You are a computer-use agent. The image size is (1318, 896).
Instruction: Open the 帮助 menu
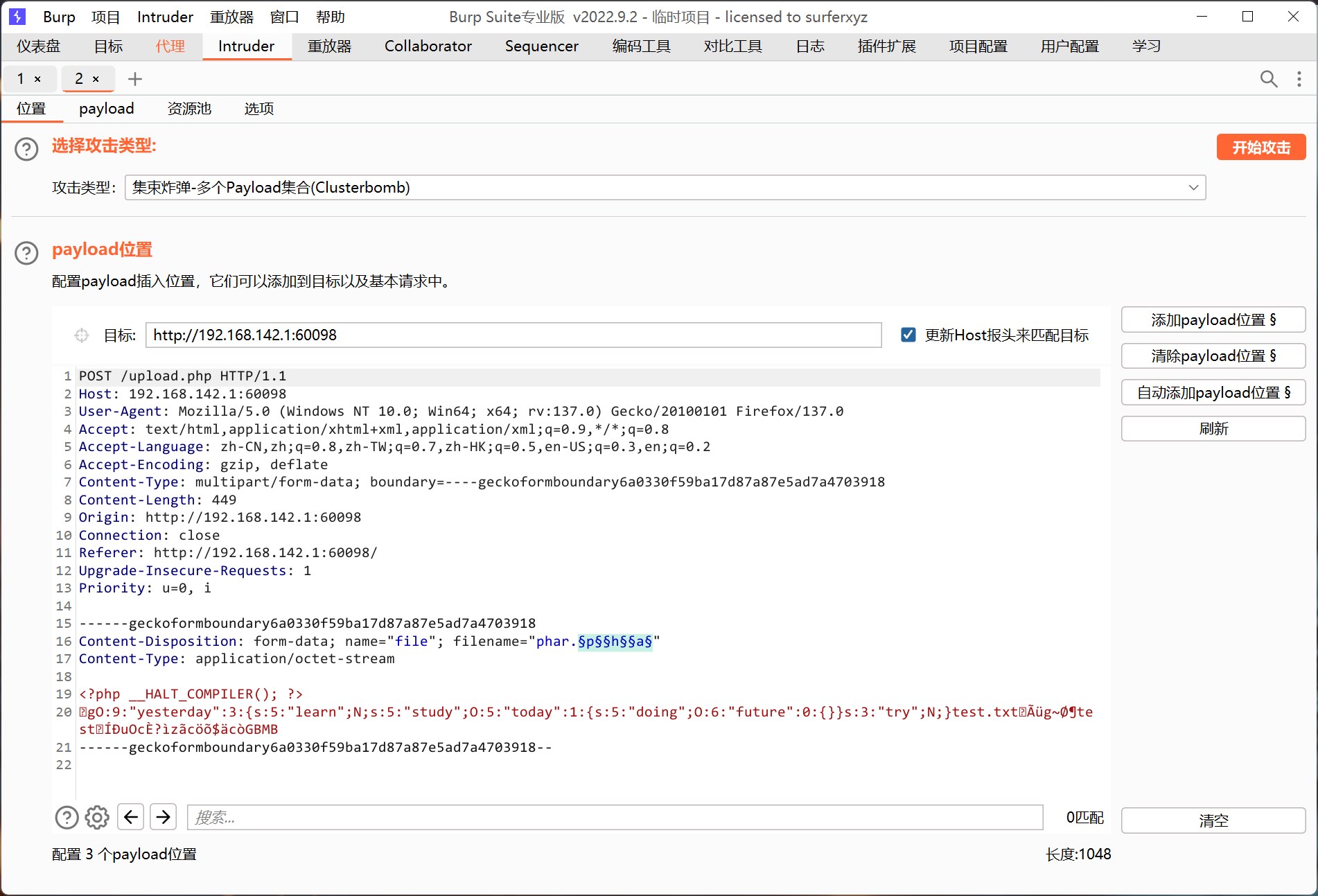coord(331,17)
